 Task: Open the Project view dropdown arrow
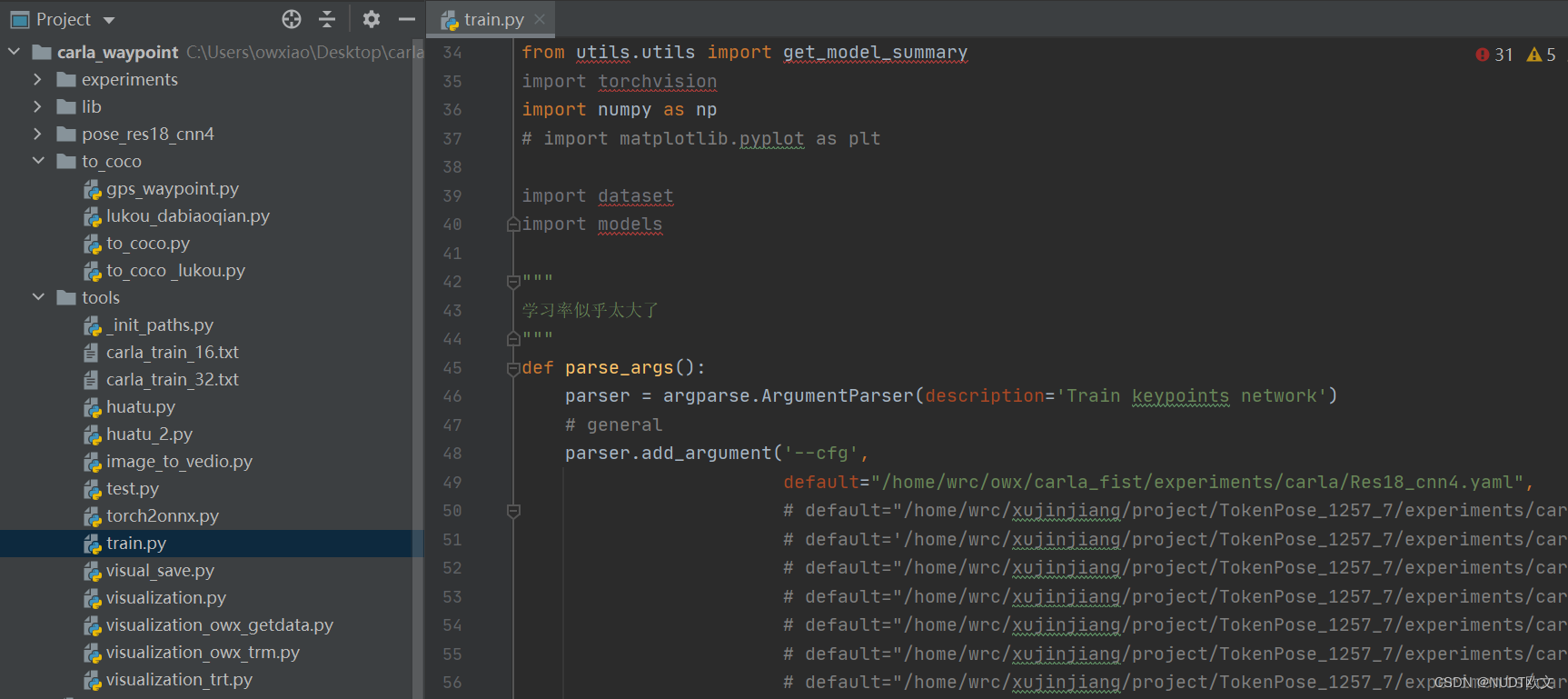click(x=109, y=20)
